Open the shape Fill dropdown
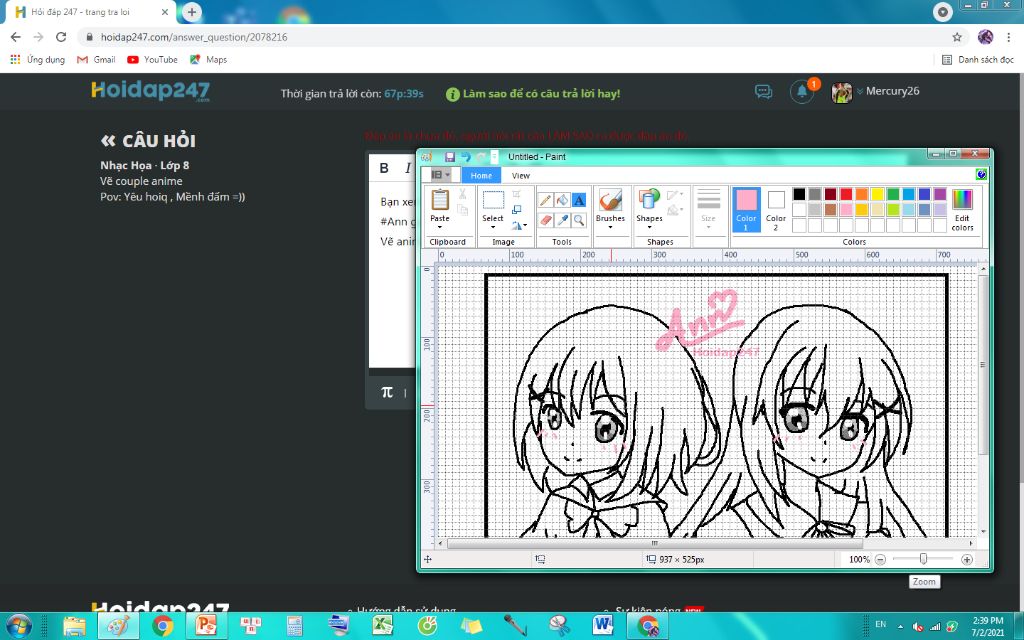This screenshot has width=1024, height=640. pos(675,210)
